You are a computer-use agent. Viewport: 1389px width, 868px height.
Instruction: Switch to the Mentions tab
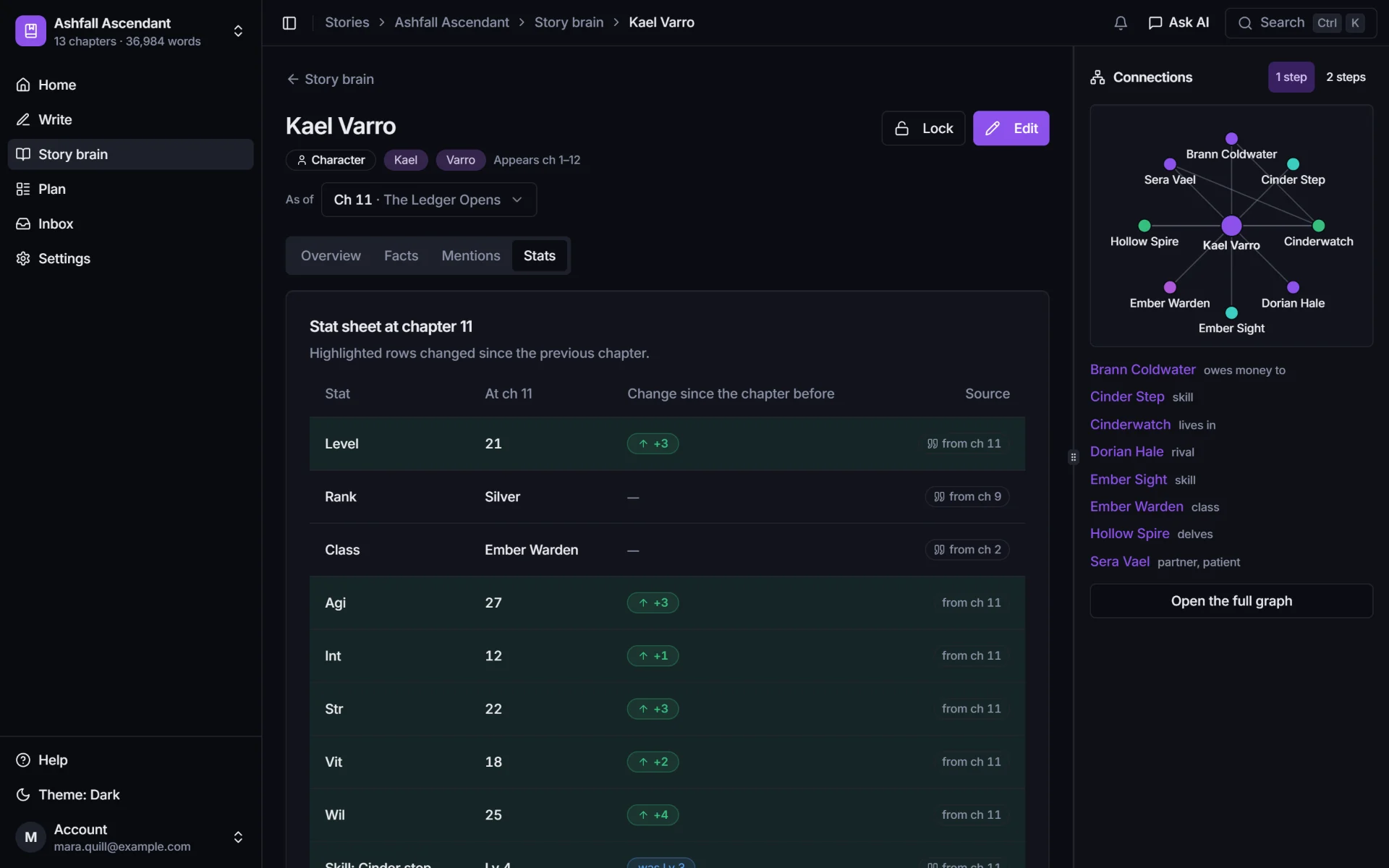tap(471, 255)
